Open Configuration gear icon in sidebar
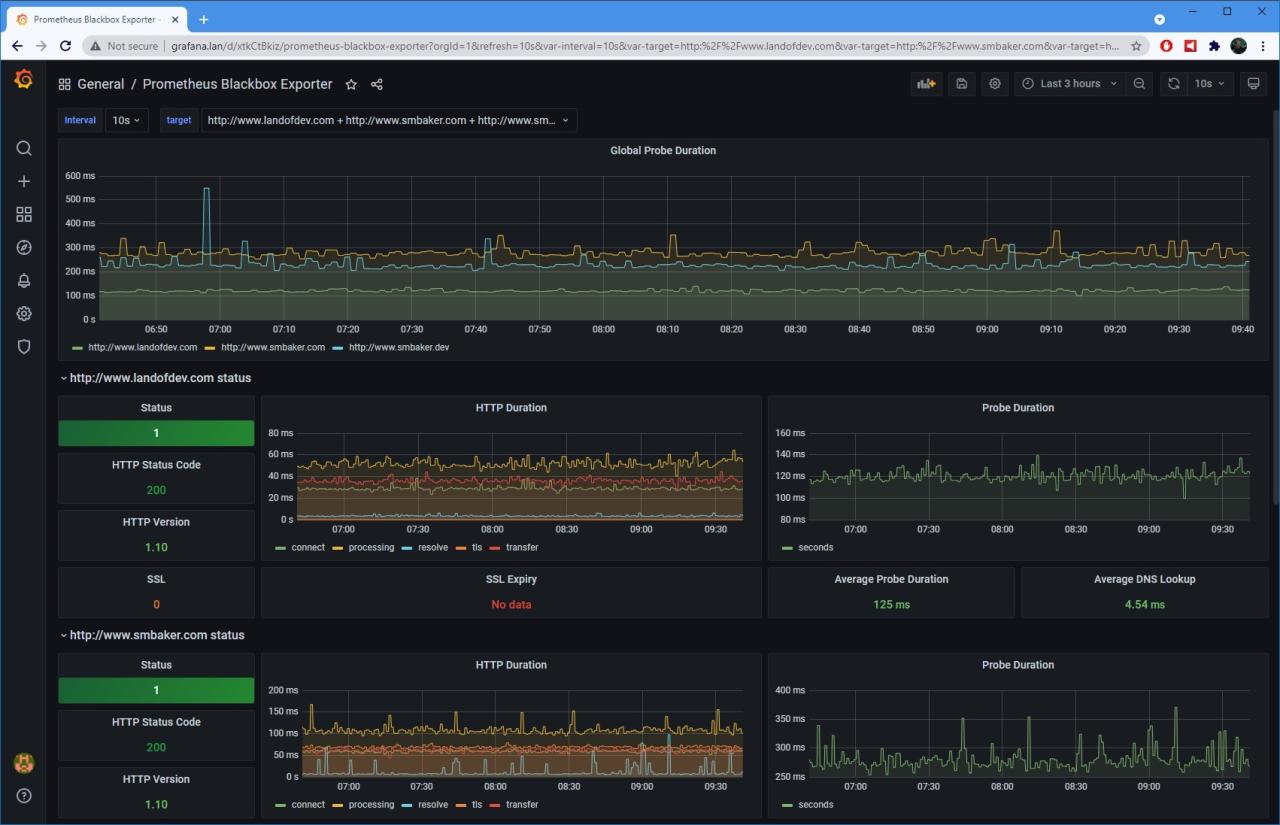This screenshot has height=825, width=1280. click(24, 313)
